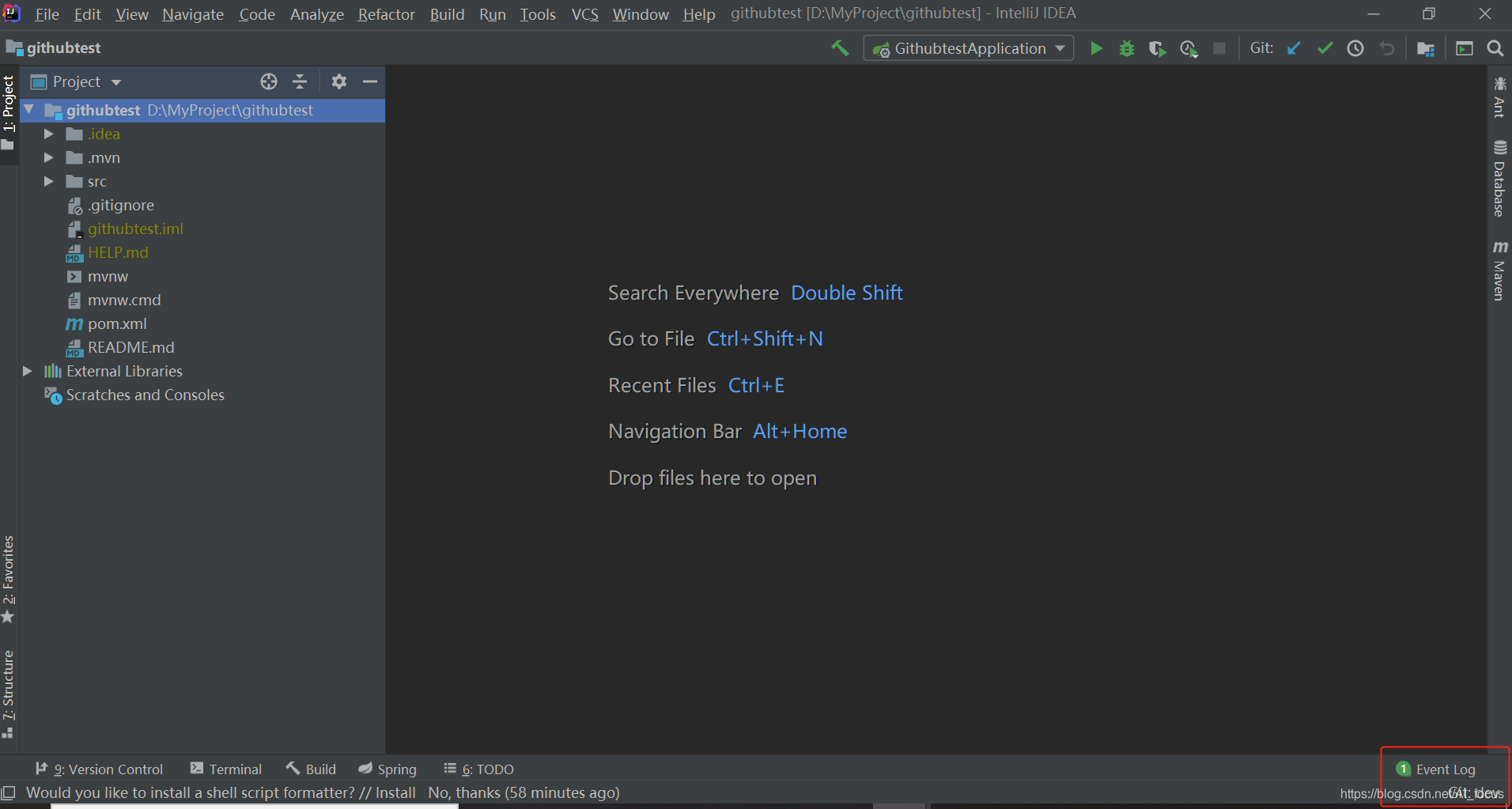The image size is (1512, 809).
Task: Open the Analyze menu
Action: coord(316,14)
